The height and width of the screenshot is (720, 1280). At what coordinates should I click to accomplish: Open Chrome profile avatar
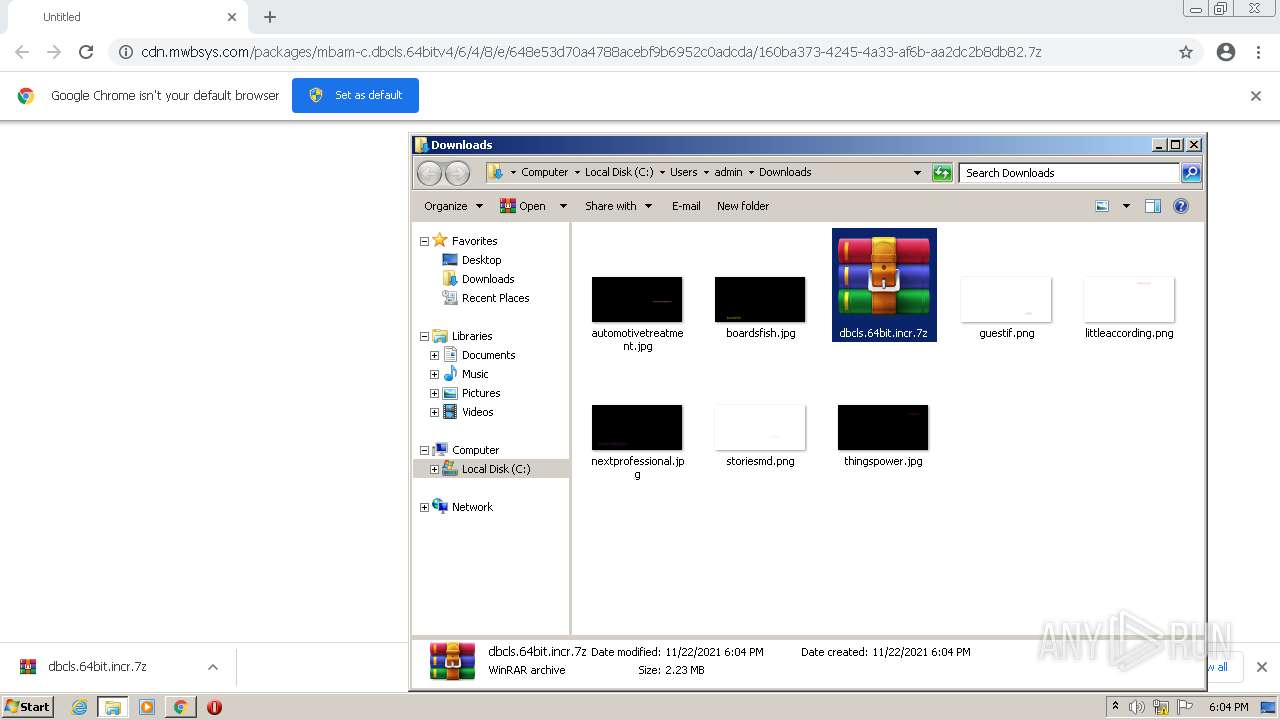[1226, 52]
